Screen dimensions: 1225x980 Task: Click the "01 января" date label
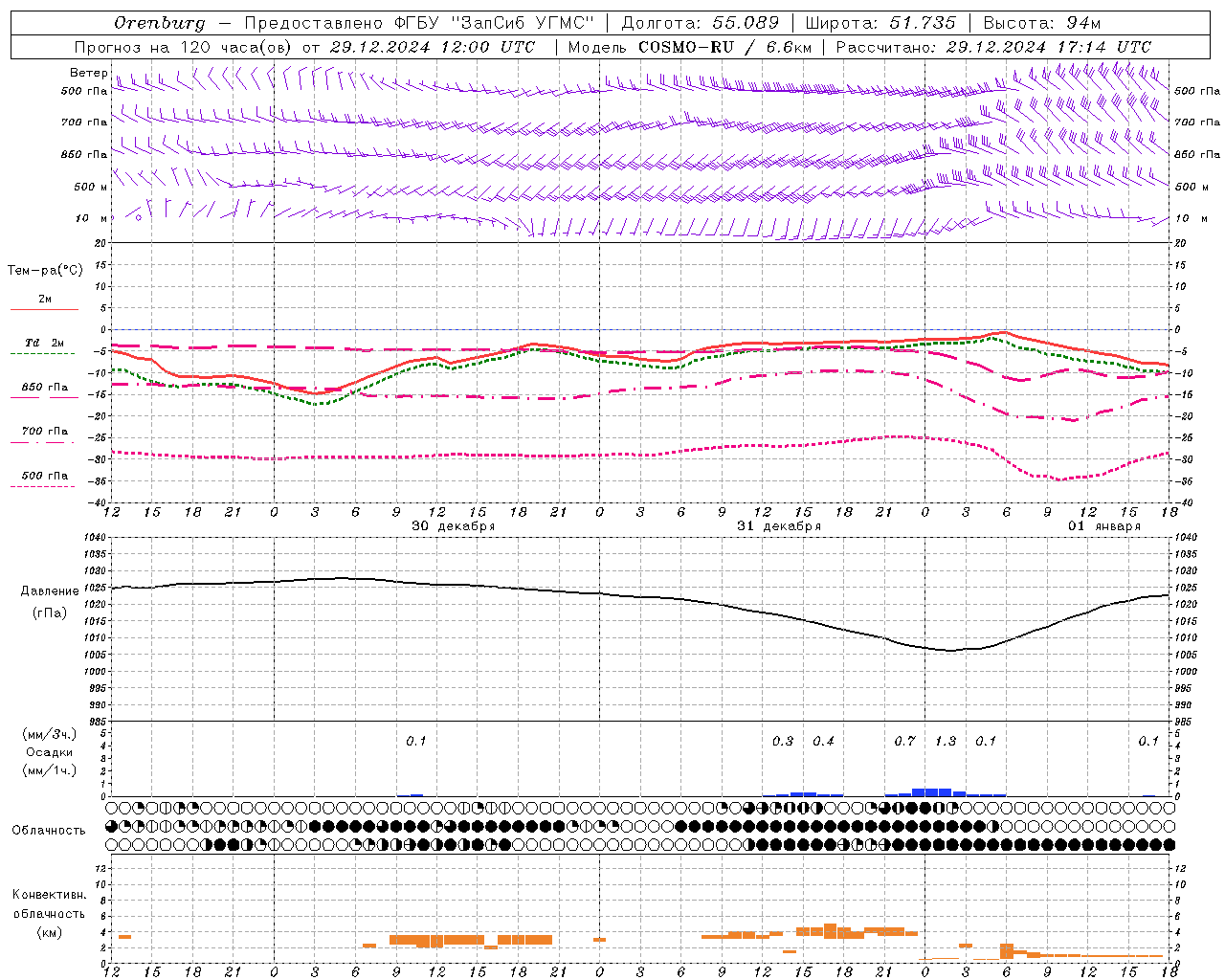click(1104, 526)
